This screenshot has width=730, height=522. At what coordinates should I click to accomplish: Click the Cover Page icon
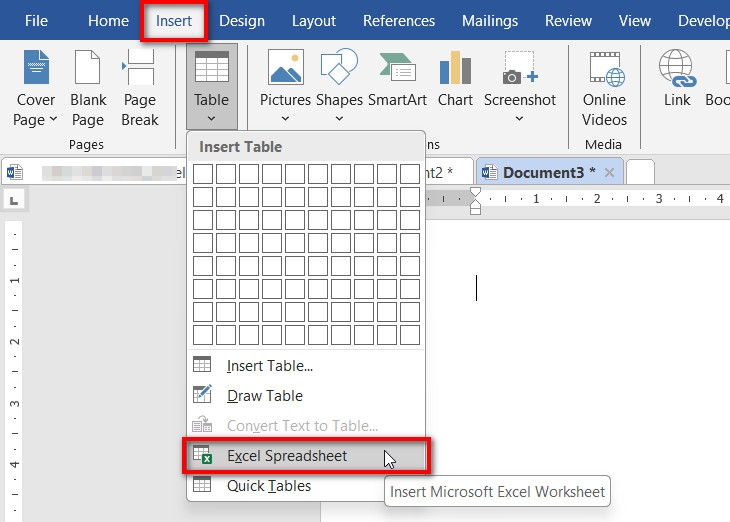pos(36,67)
